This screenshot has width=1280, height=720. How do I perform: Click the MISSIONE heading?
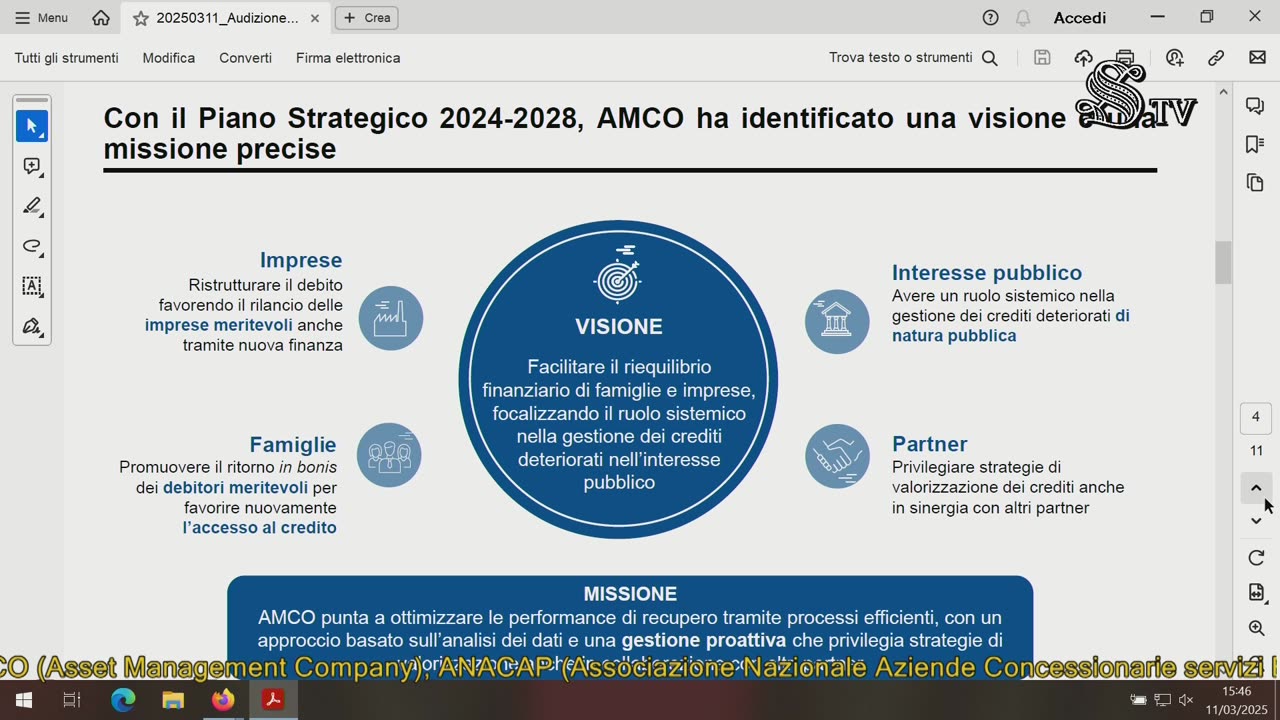[x=630, y=594]
